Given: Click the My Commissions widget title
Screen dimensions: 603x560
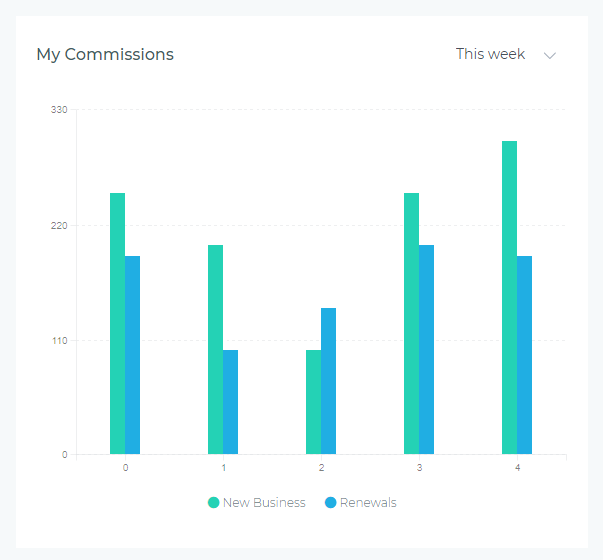Looking at the screenshot, I should point(105,55).
